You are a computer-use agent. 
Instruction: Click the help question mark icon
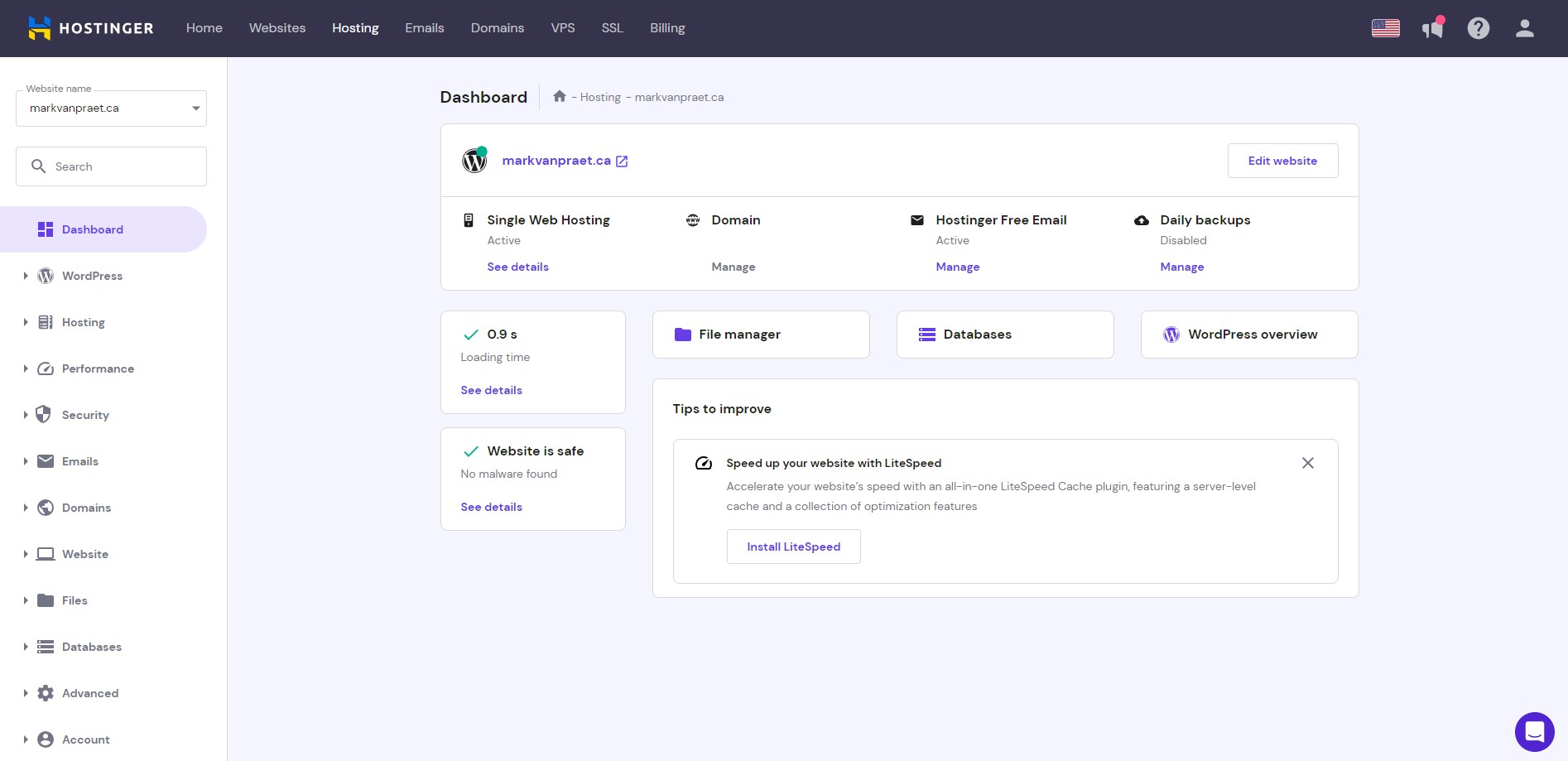click(x=1478, y=28)
